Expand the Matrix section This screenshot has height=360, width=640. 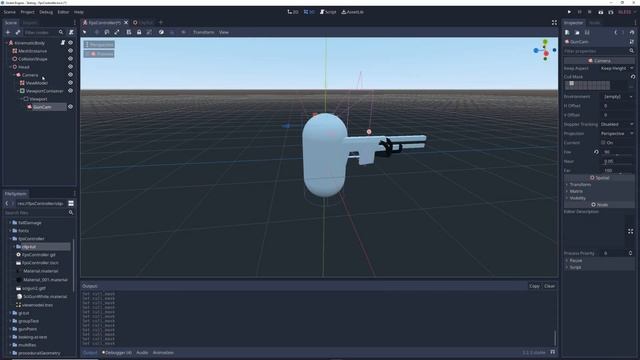599,191
